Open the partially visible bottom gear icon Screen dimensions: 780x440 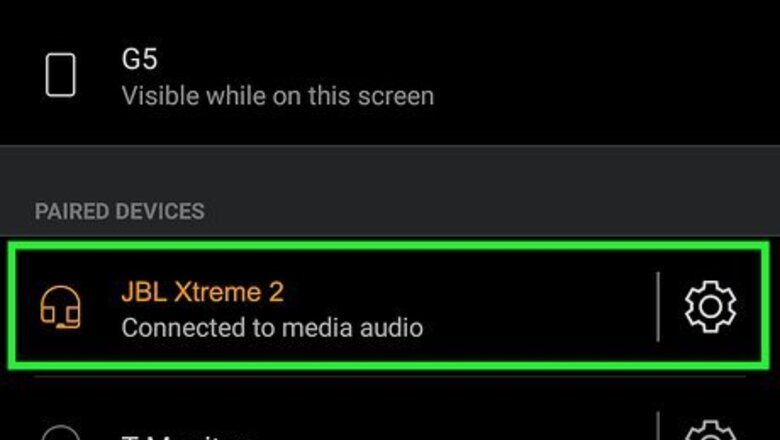click(710, 431)
